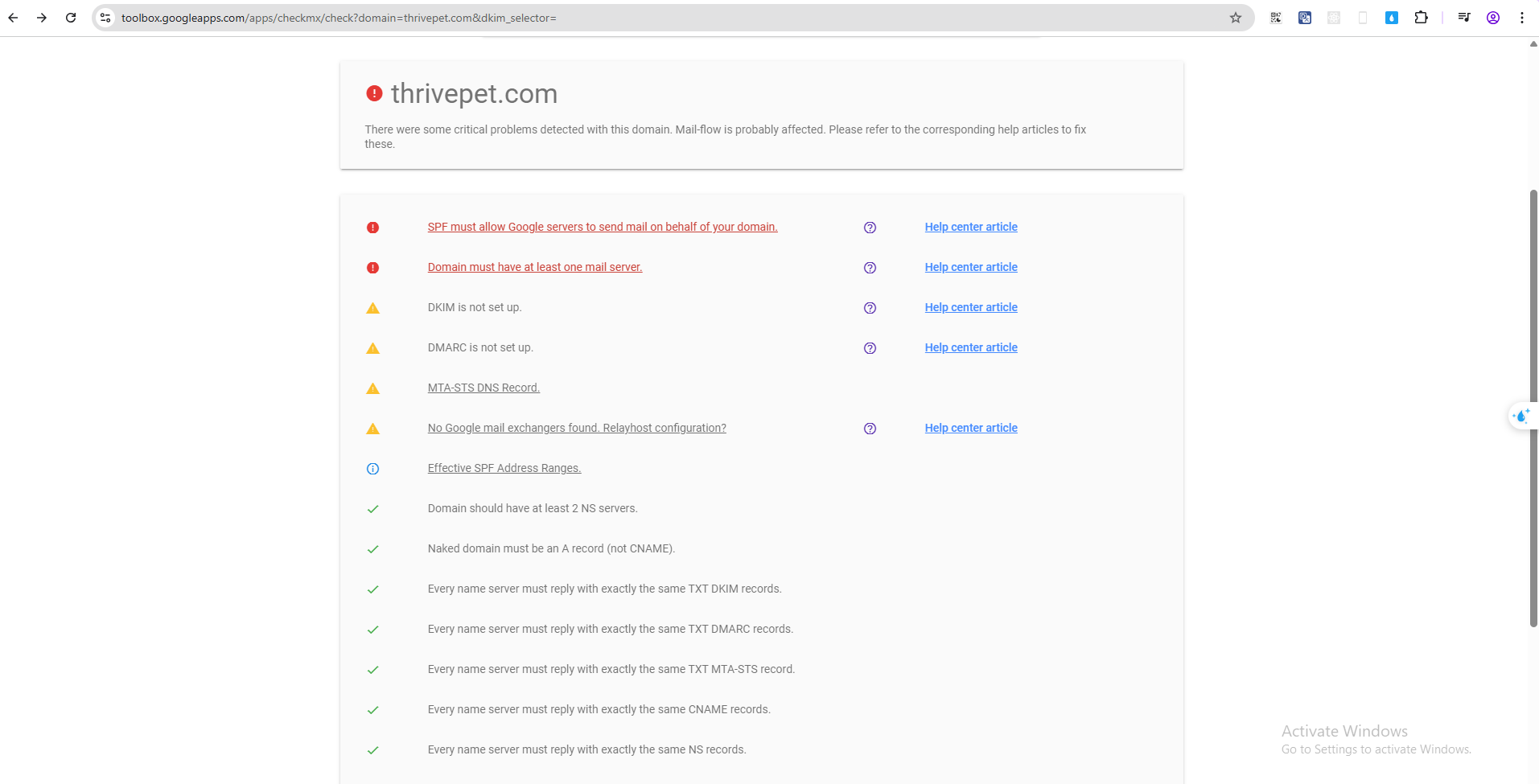Click green check next to same NS records row
Viewport: 1539px width, 784px height.
[x=372, y=750]
